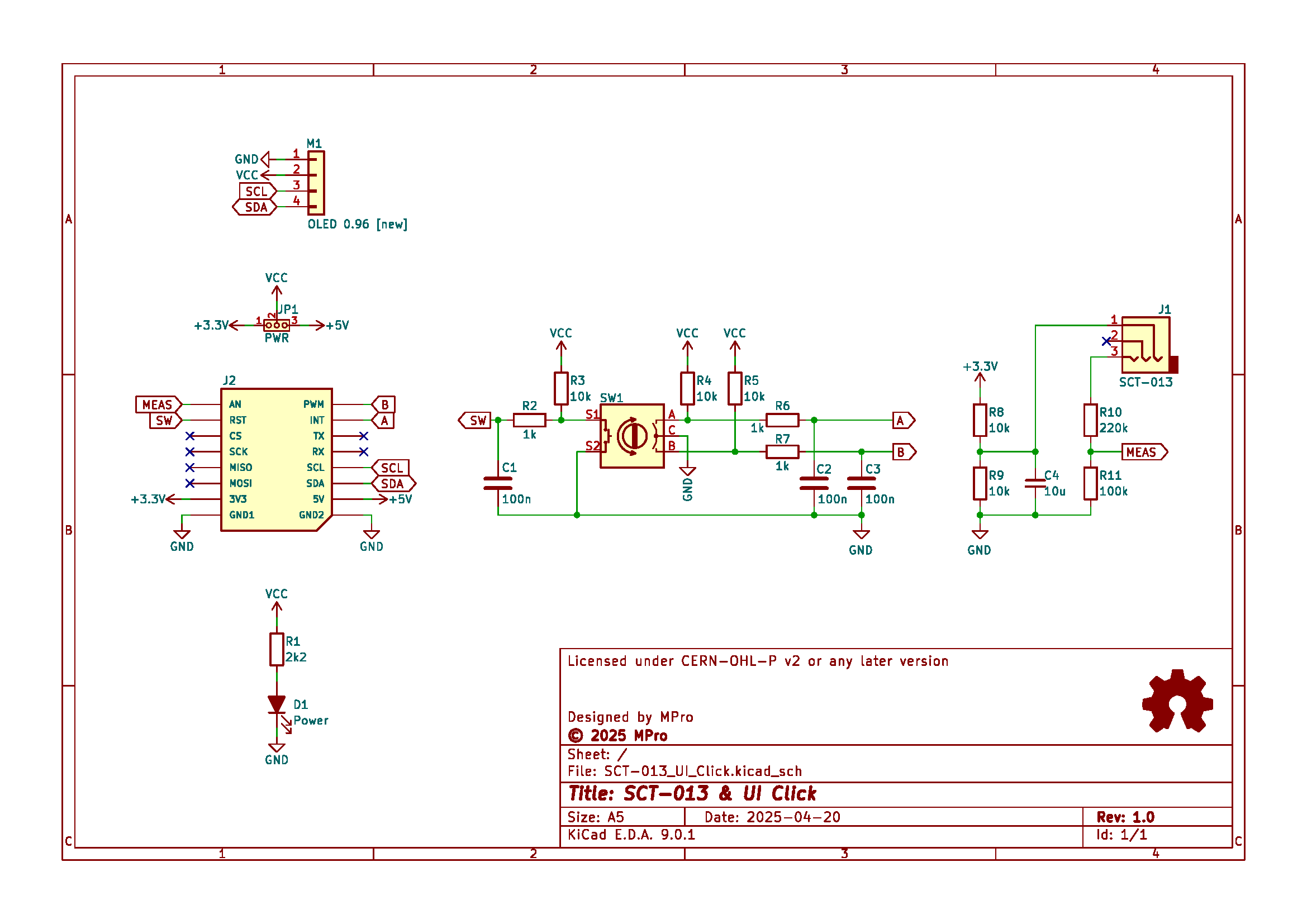
Task: Select capacitor C2 symbol
Action: coord(814,484)
